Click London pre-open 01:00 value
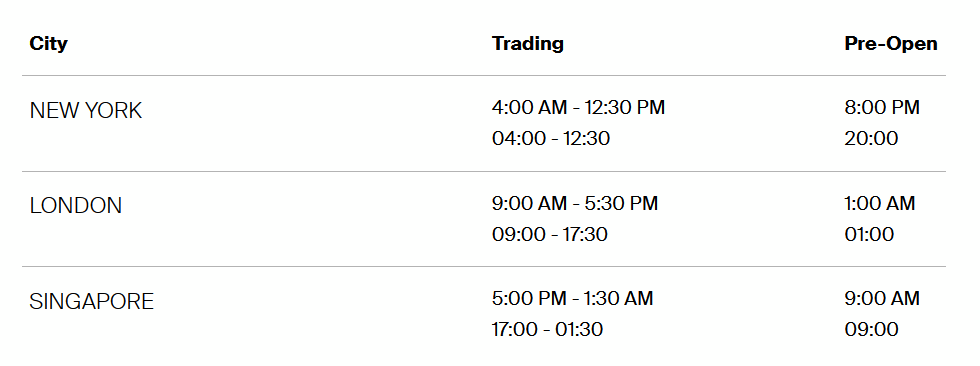 pos(869,234)
